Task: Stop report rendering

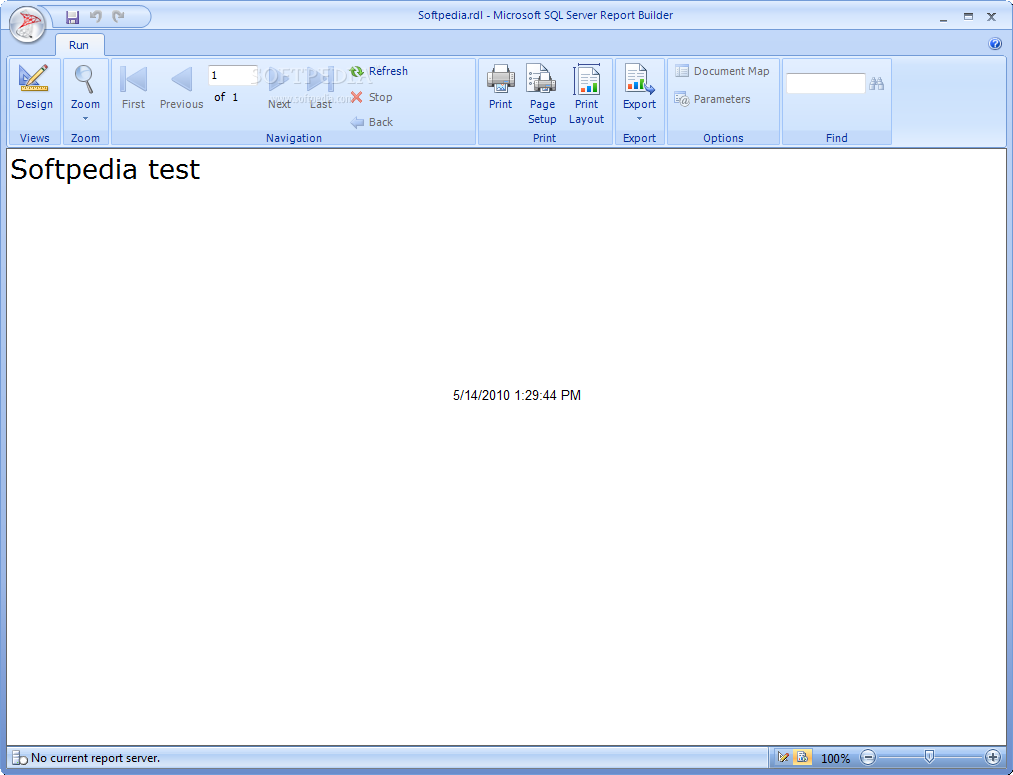Action: coord(371,97)
